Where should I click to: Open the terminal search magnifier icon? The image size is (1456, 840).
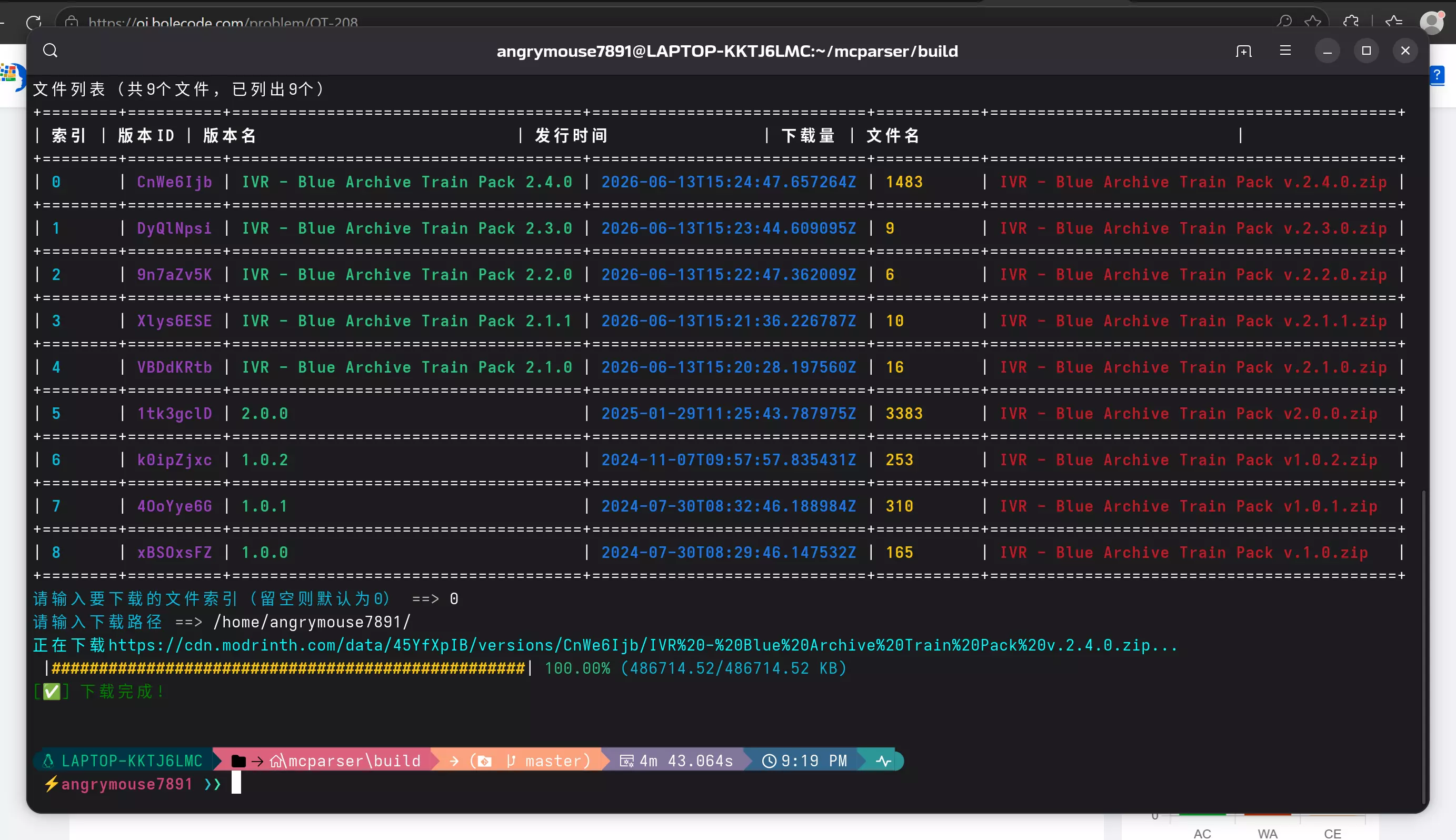pos(50,51)
